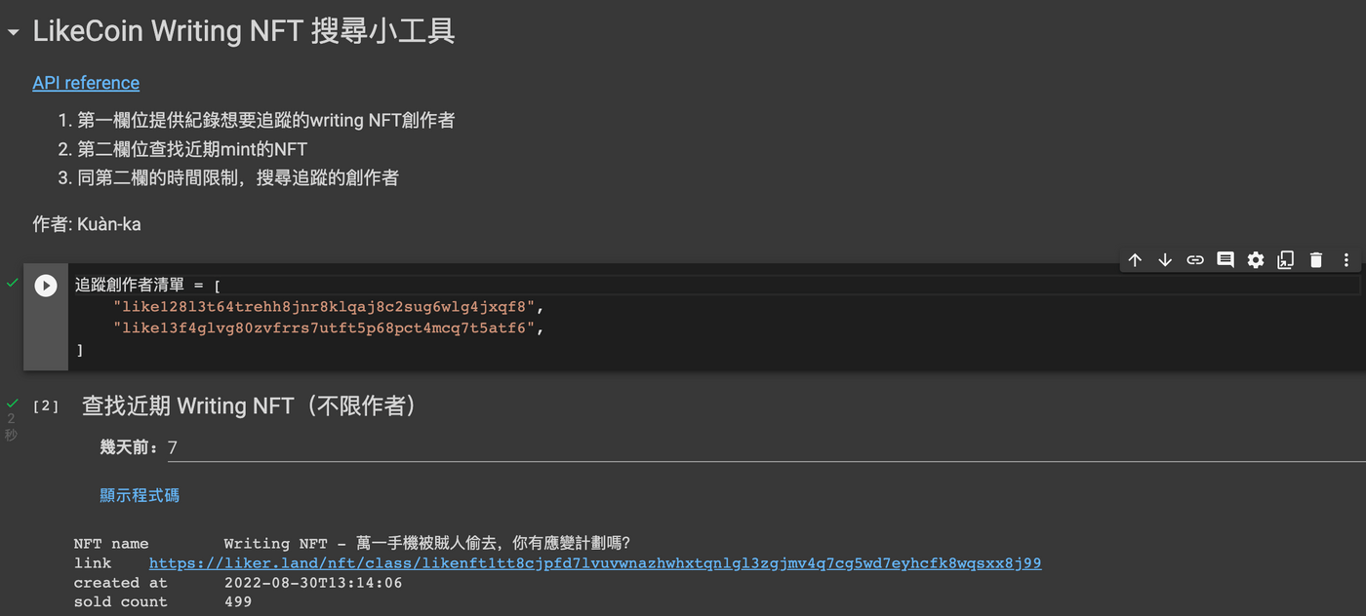1366x616 pixels.
Task: Click the 幾天前 input field with value 7
Action: pos(765,448)
